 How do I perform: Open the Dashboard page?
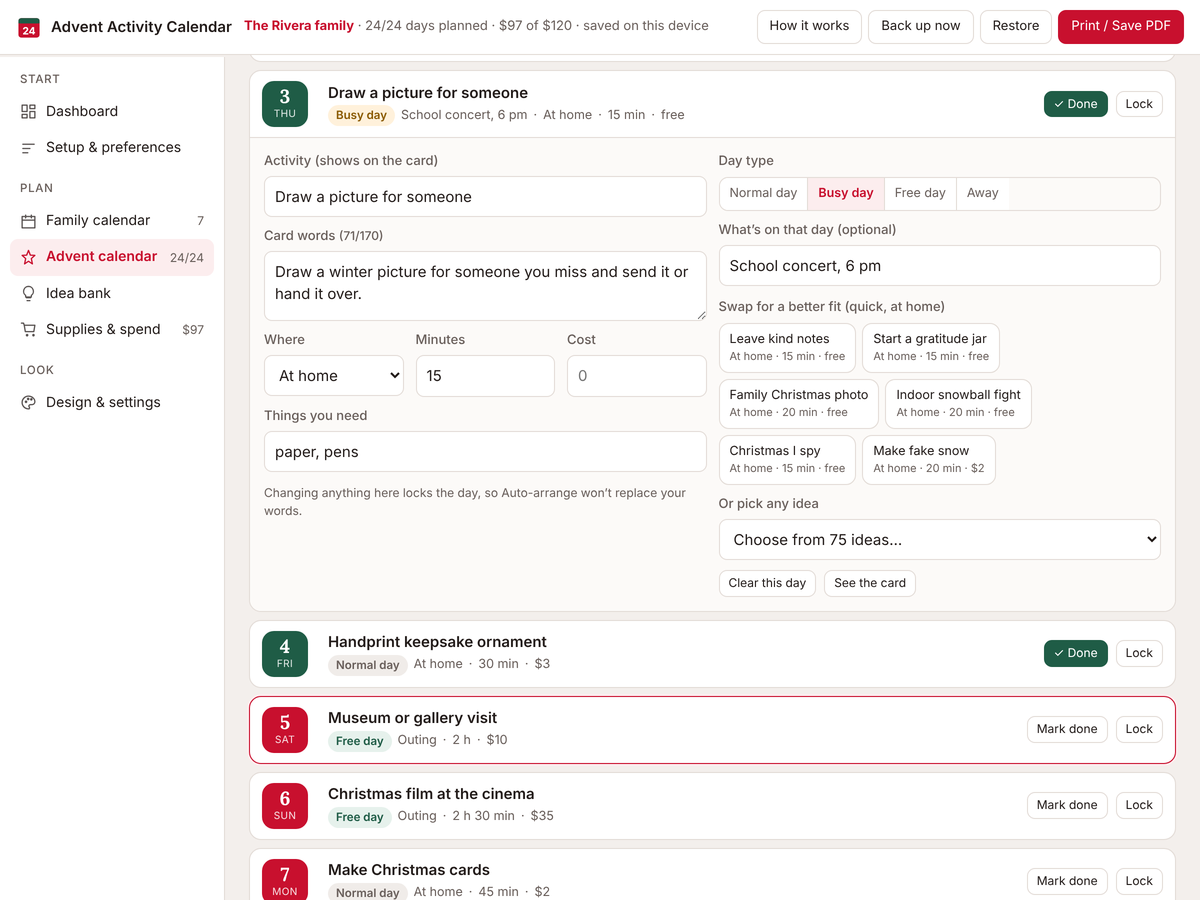[x=112, y=111]
